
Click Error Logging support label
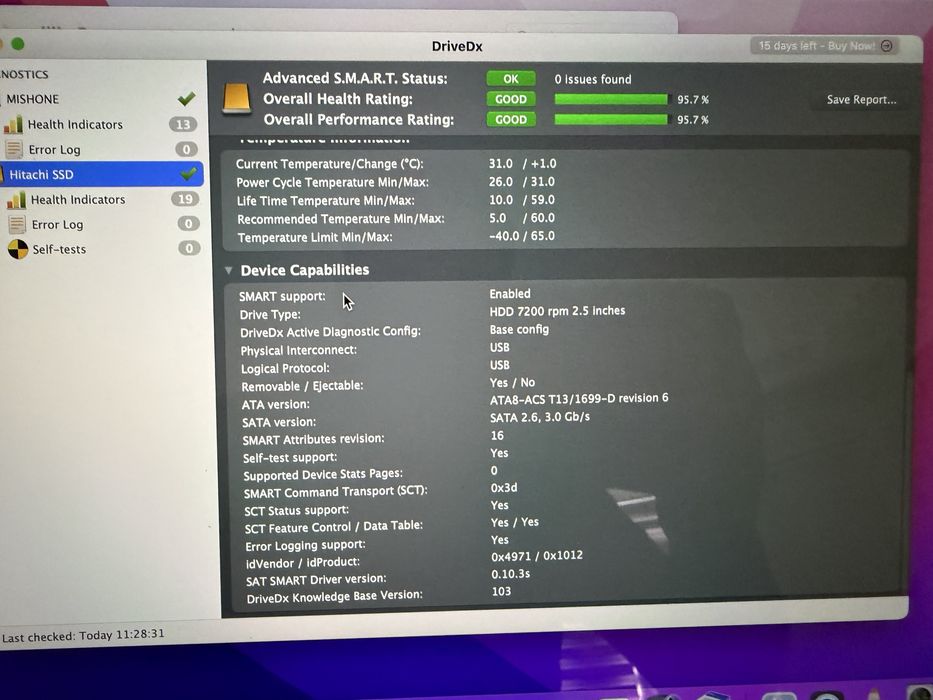tap(305, 545)
